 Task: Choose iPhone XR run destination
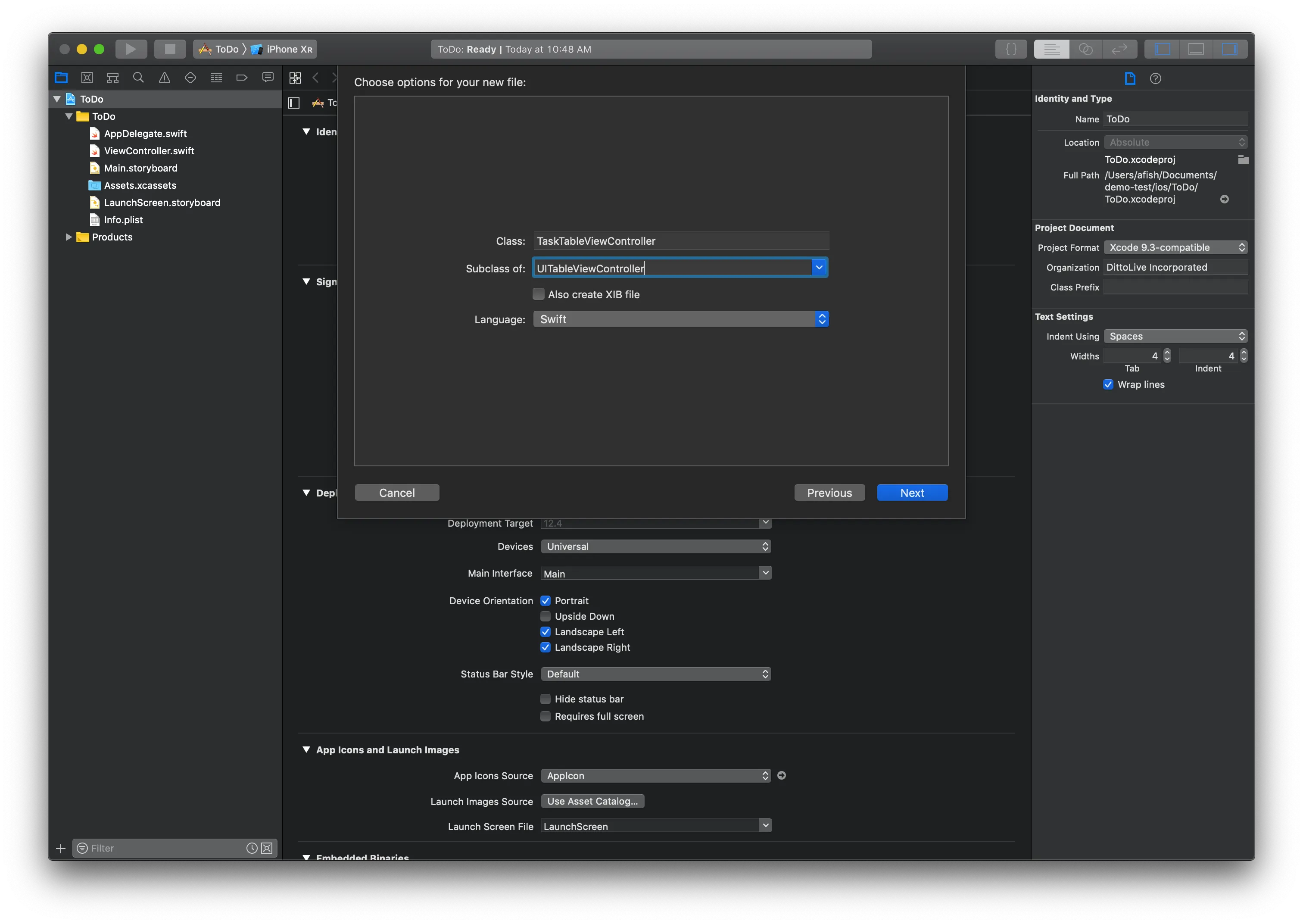click(283, 49)
